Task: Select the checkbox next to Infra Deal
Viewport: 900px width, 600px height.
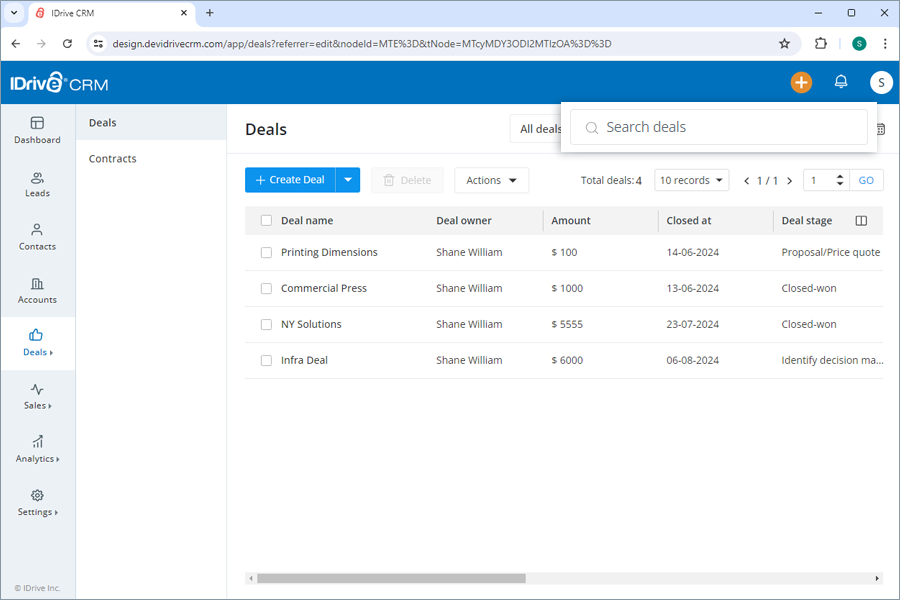Action: (266, 360)
